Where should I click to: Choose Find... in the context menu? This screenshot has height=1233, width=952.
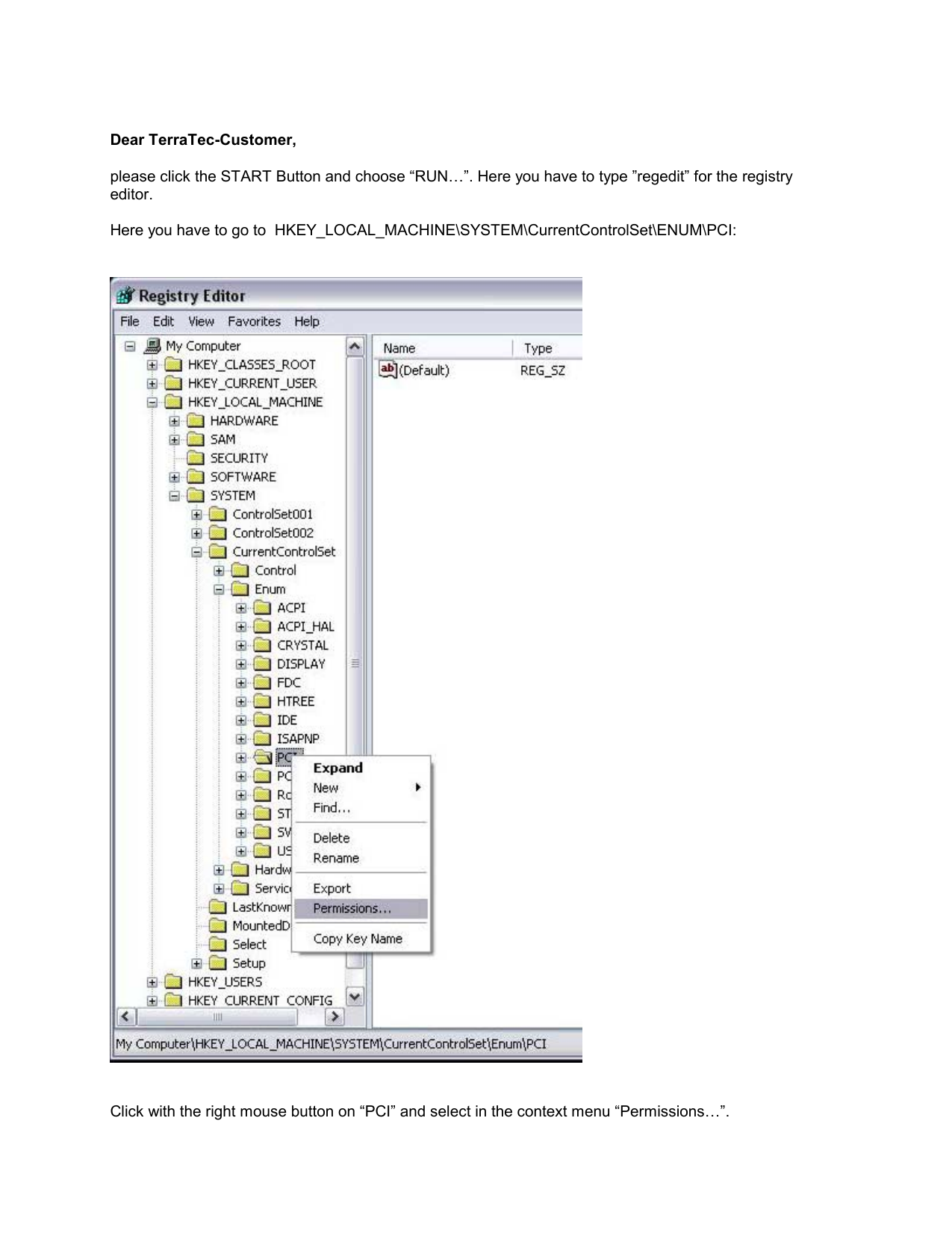(x=361, y=808)
